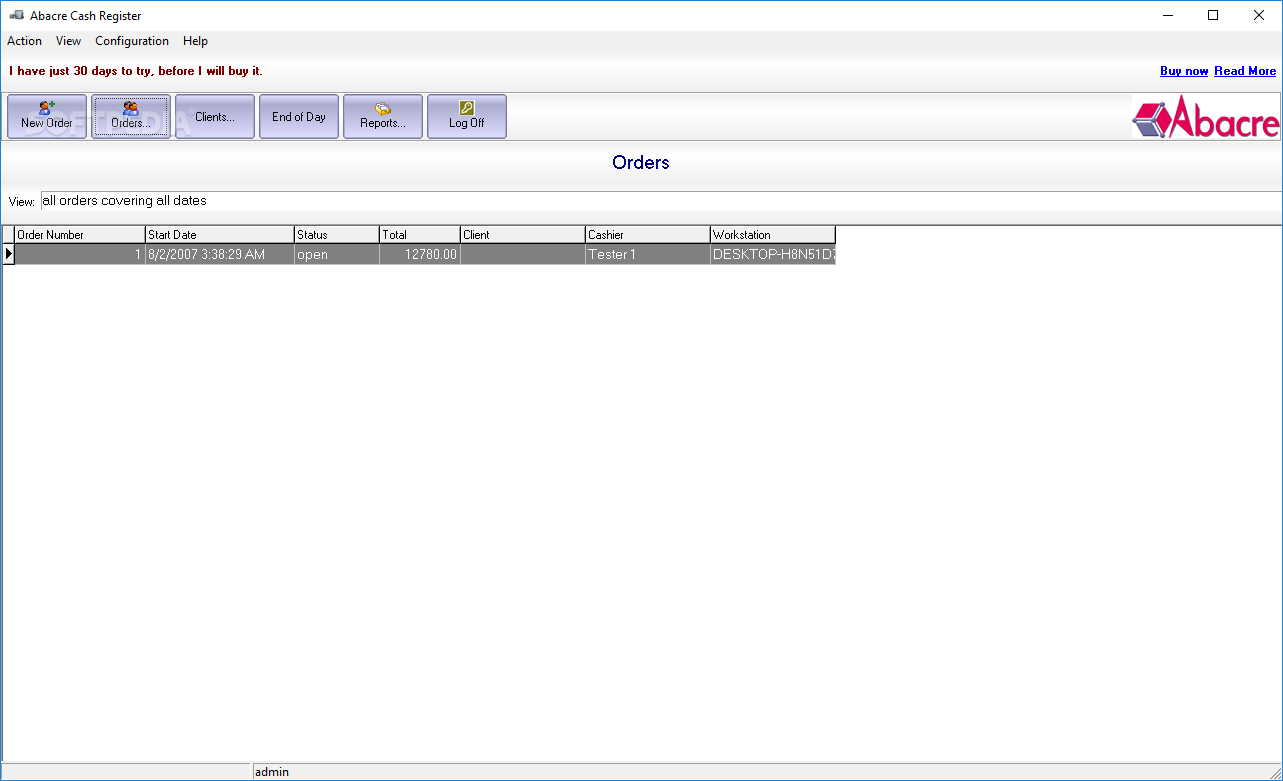Click the status cell reading open
Screen dimensions: 1283x781
[x=337, y=254]
